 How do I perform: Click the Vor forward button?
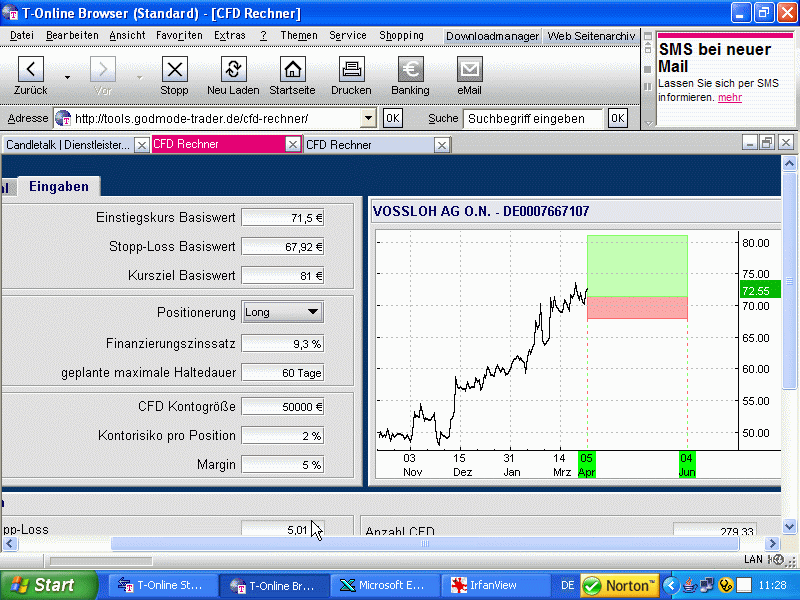103,76
